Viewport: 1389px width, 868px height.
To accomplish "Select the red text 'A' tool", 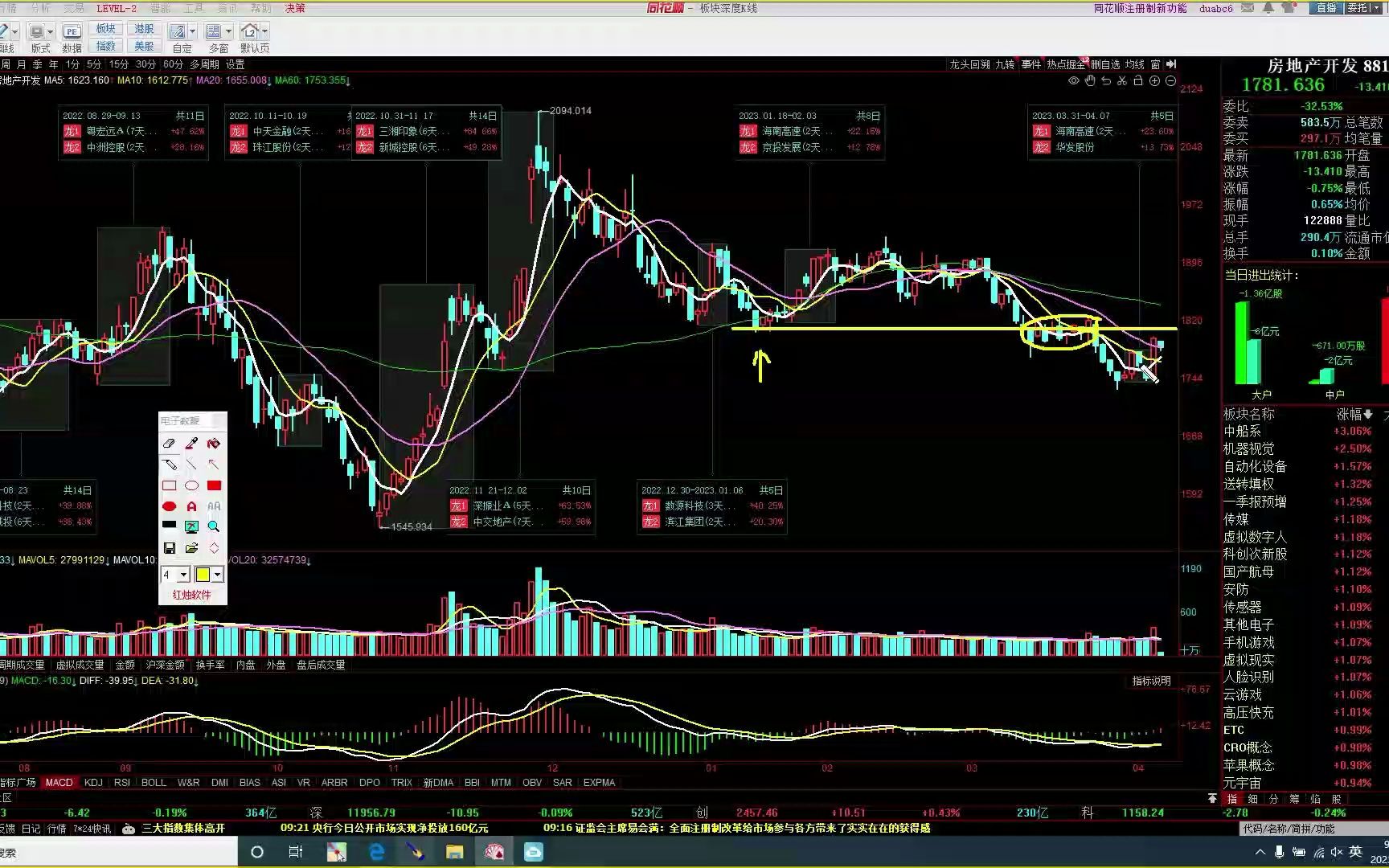I will pos(191,506).
